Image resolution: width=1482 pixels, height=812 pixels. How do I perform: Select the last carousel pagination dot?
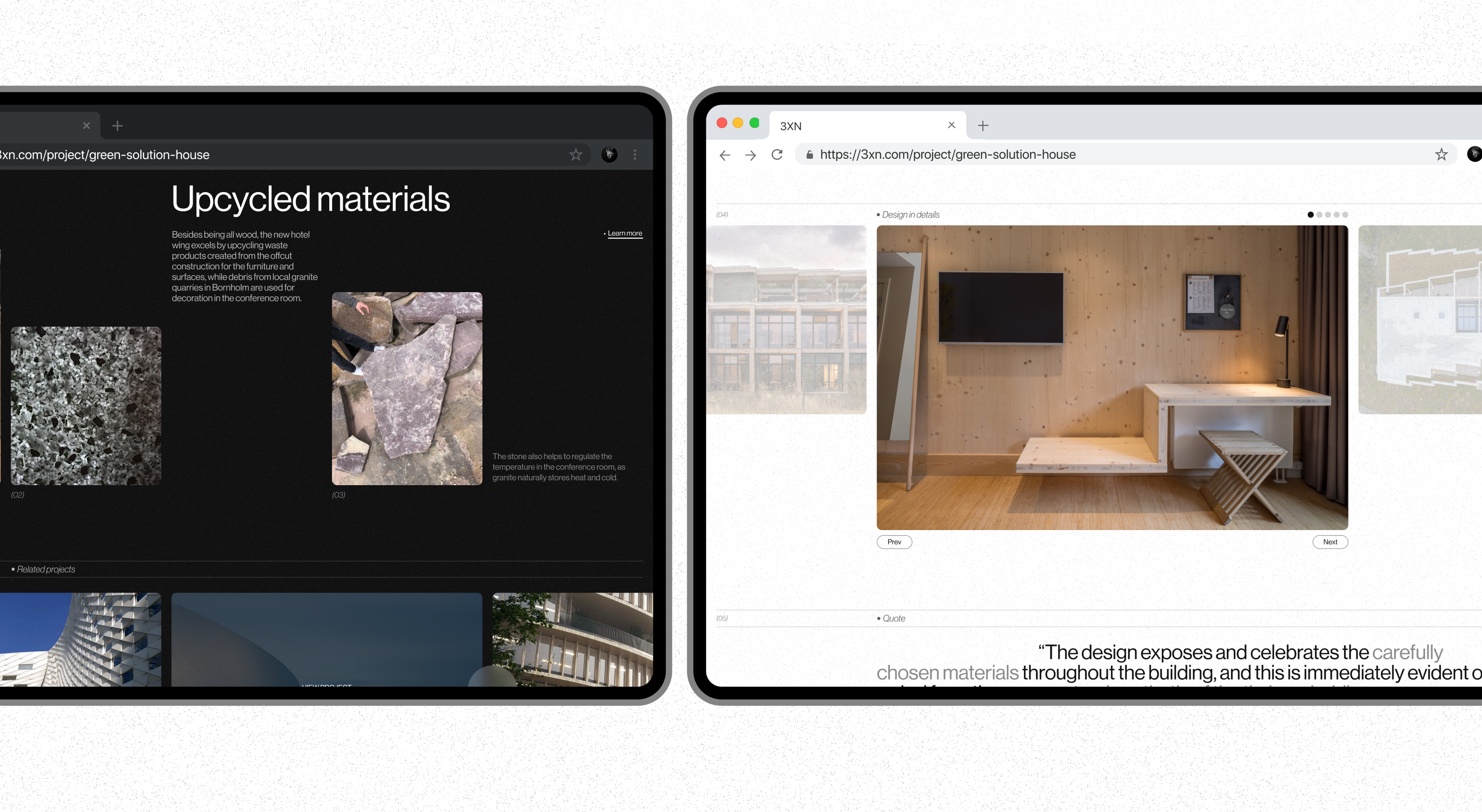pyautogui.click(x=1345, y=214)
